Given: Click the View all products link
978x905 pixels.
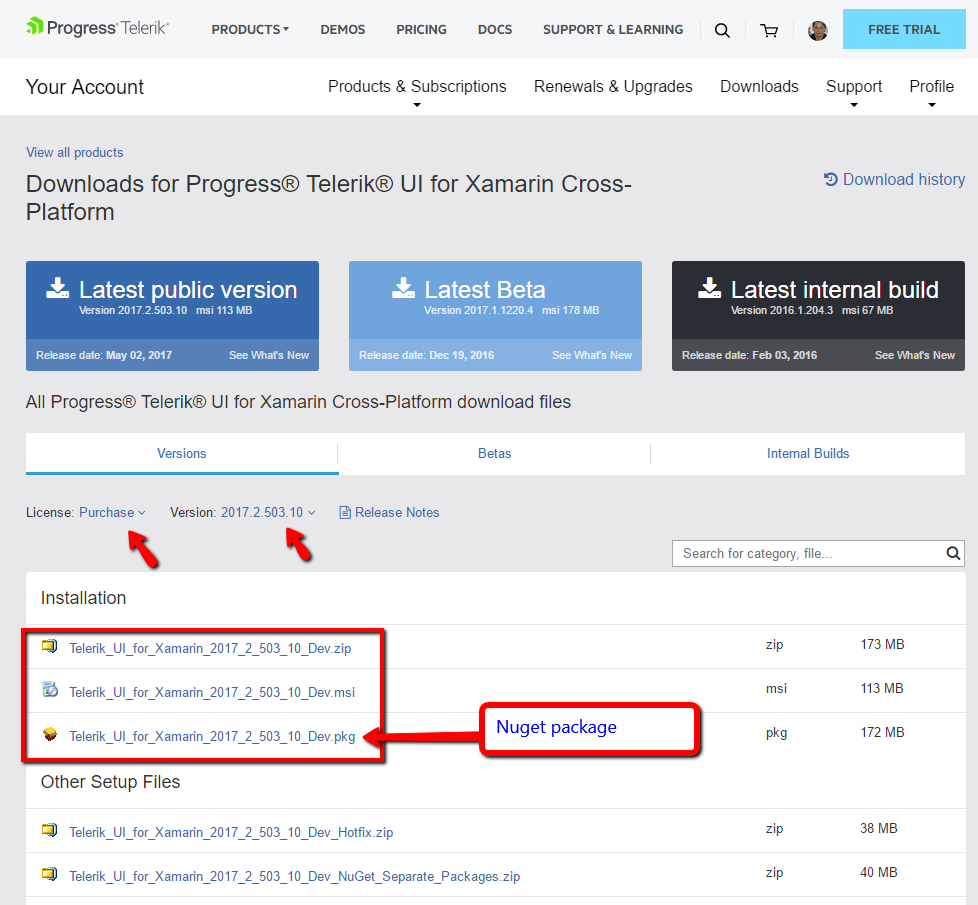Looking at the screenshot, I should point(75,153).
